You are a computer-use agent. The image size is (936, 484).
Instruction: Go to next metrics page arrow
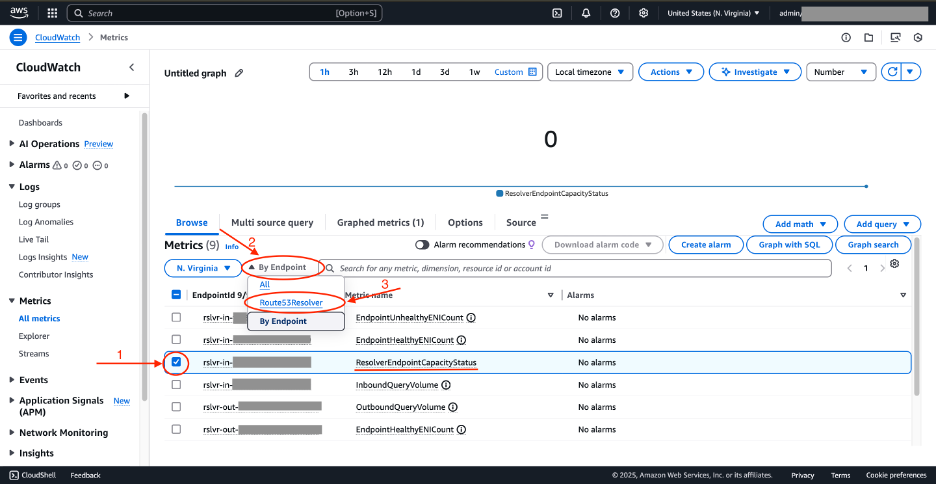point(882,269)
